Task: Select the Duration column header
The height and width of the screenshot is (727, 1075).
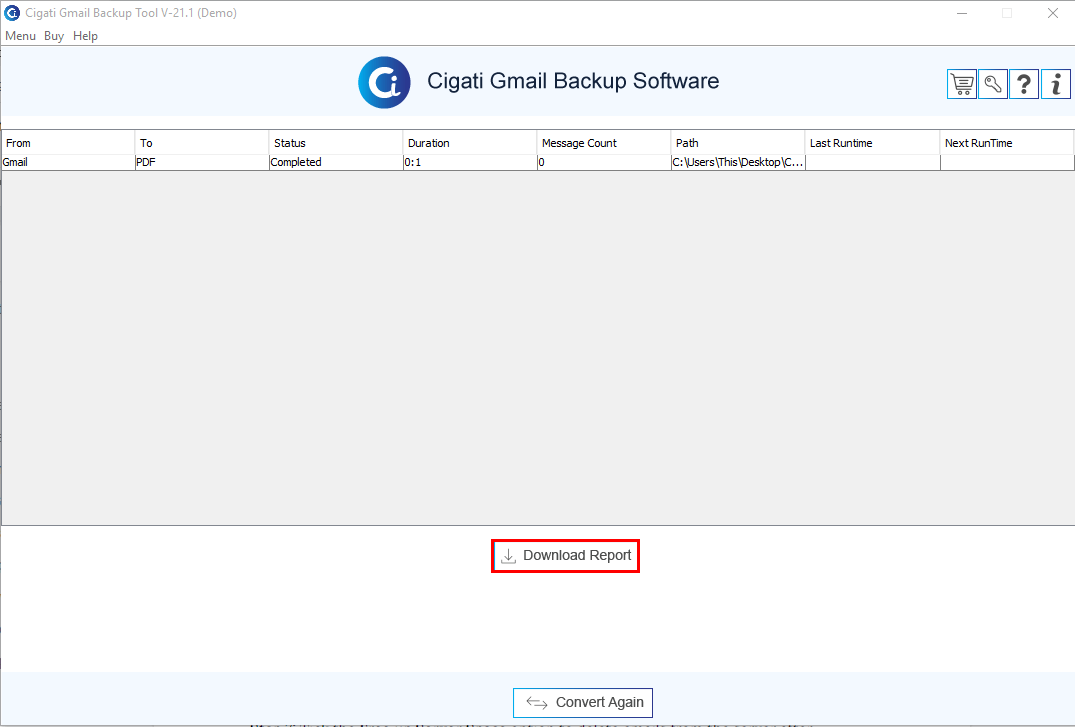Action: (x=470, y=143)
